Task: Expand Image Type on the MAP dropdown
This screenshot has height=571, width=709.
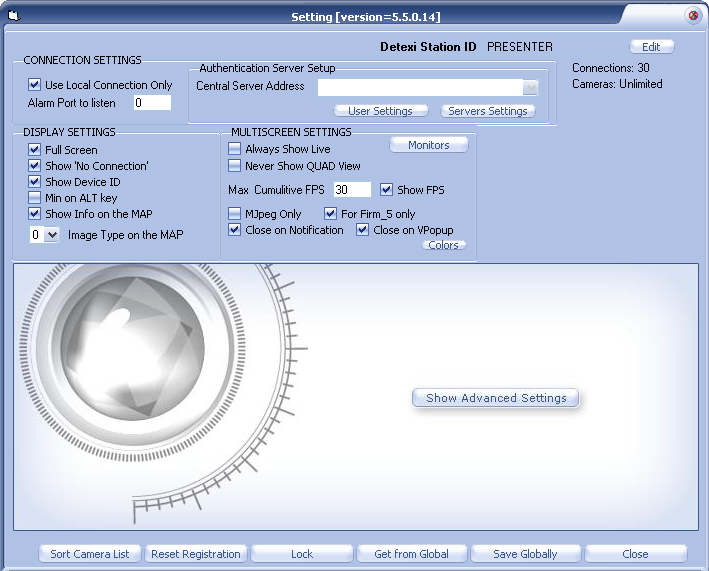Action: 52,235
